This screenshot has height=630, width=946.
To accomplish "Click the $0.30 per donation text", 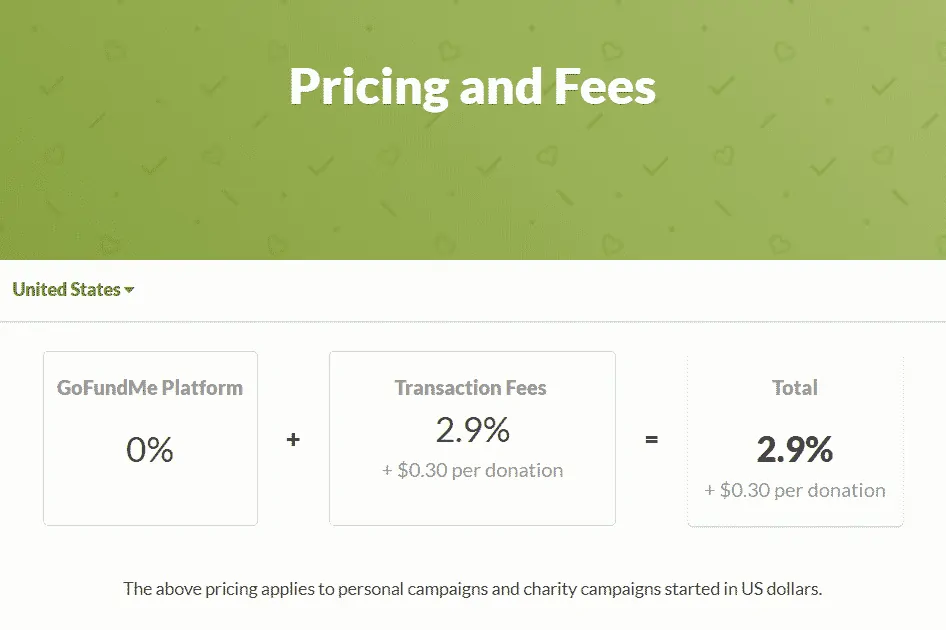I will [x=471, y=470].
